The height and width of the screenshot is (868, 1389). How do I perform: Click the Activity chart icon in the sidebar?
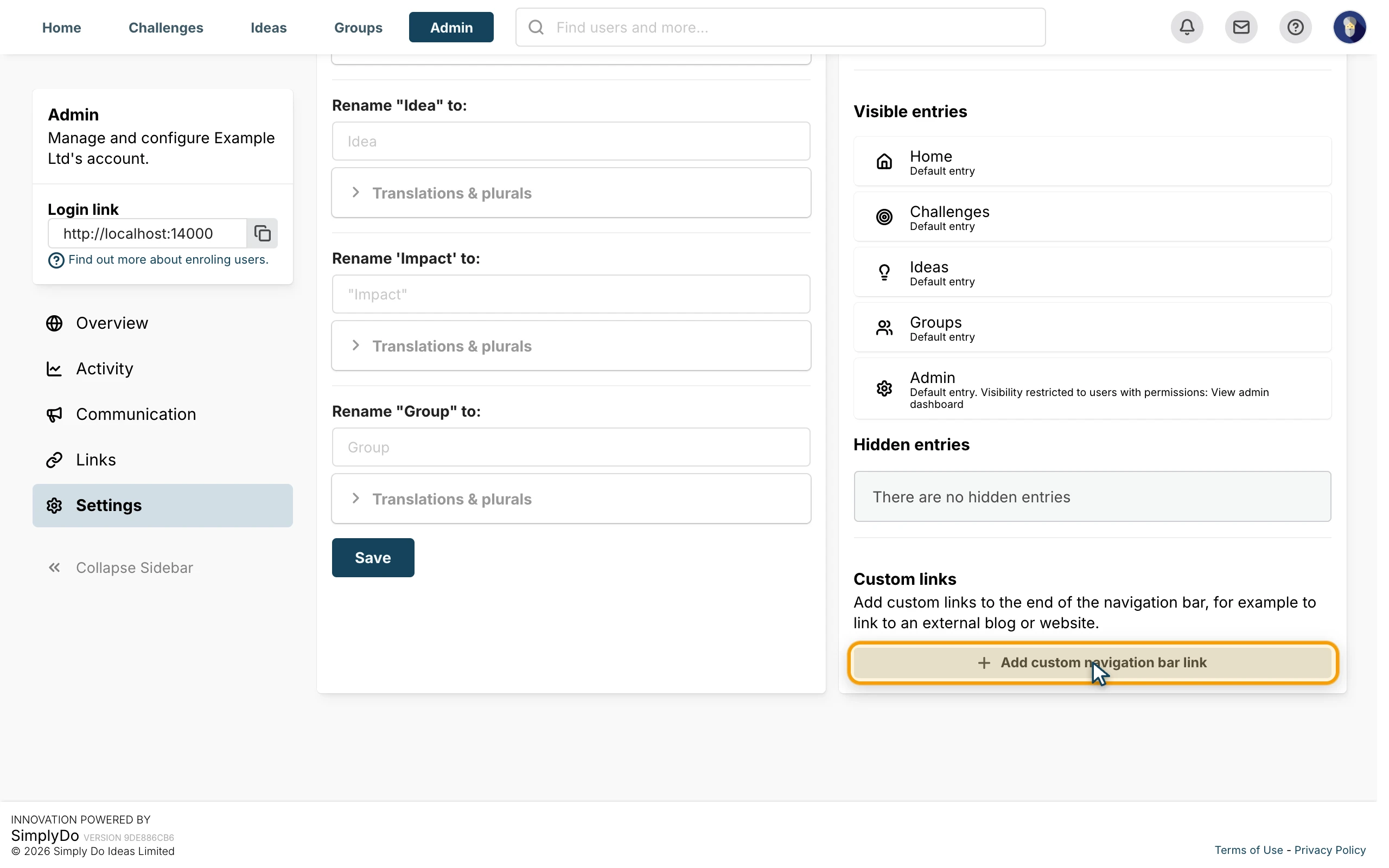tap(54, 368)
